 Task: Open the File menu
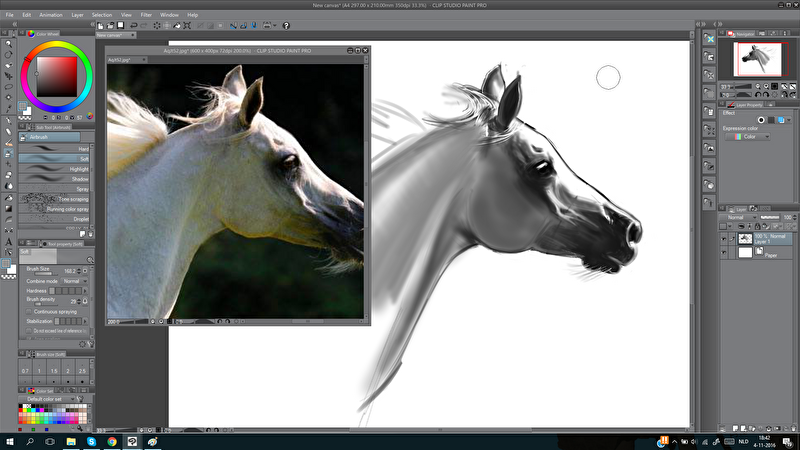click(x=10, y=15)
